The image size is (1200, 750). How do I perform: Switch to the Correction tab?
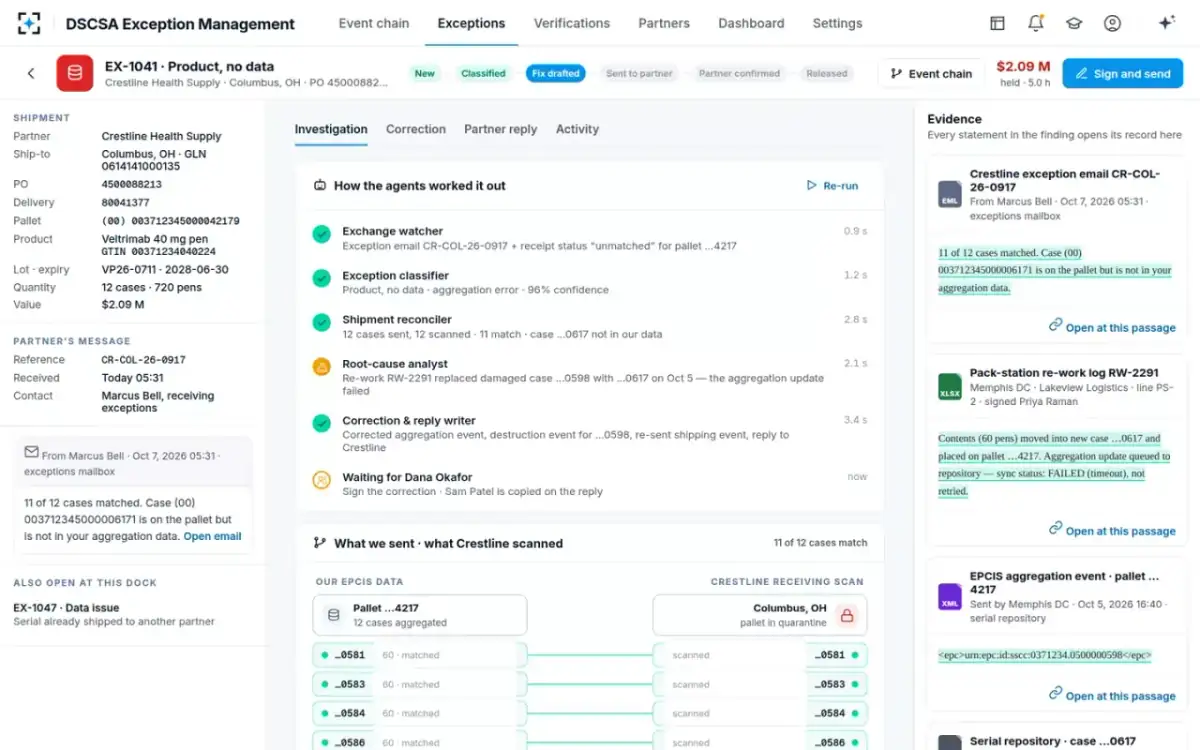416,129
